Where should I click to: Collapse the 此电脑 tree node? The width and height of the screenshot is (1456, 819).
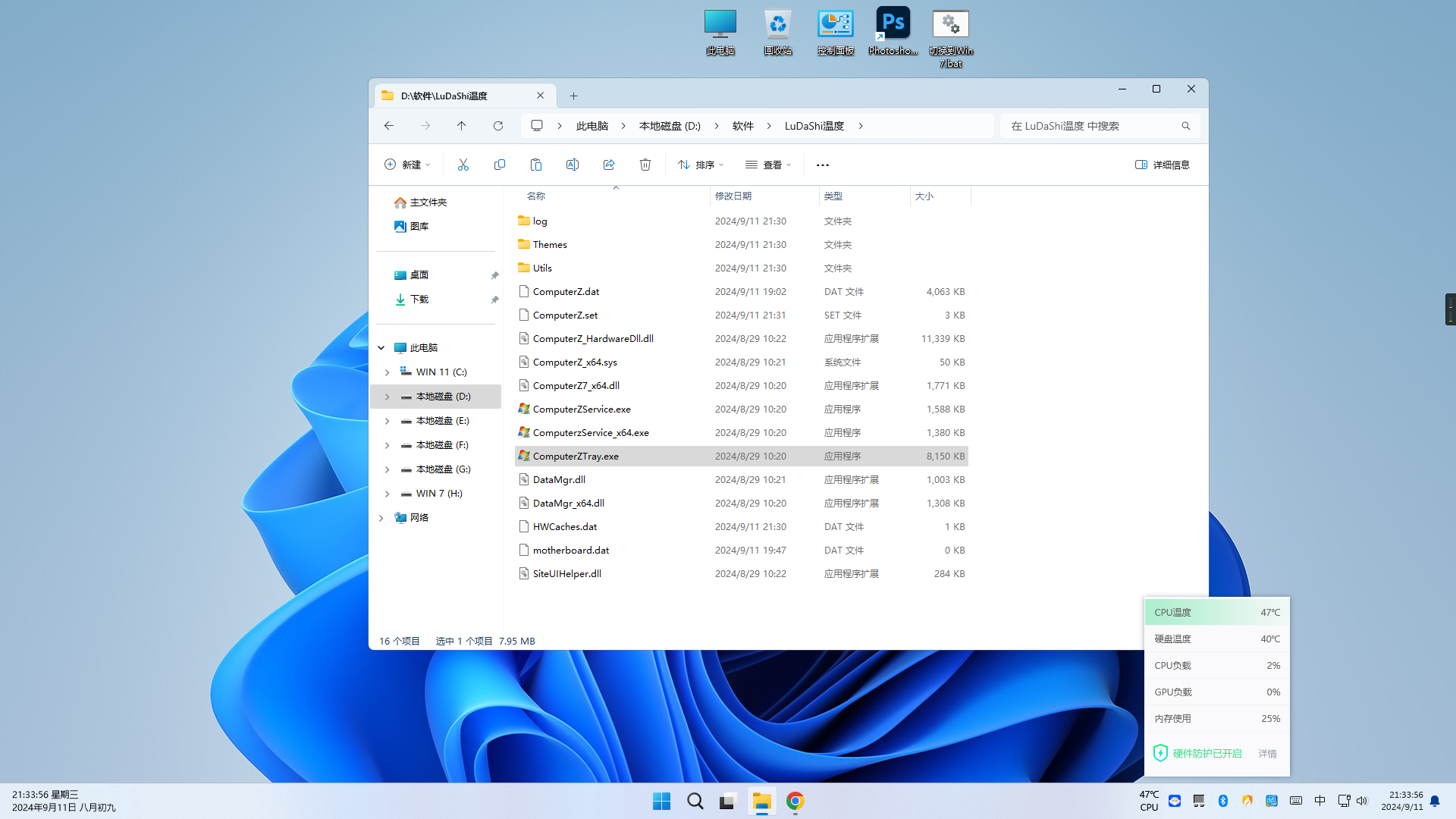pos(381,348)
